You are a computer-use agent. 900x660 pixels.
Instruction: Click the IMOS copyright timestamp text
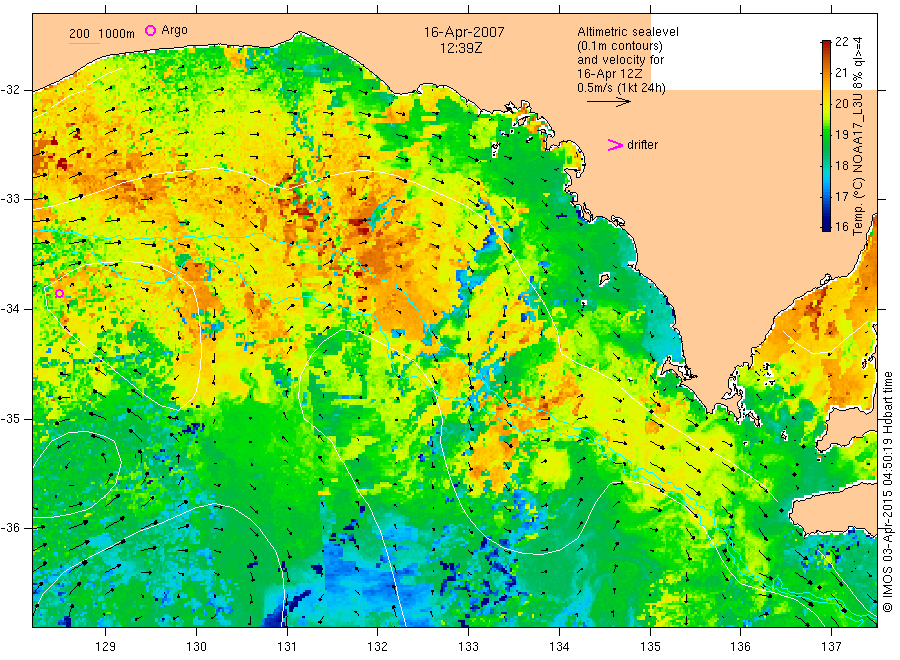coord(887,491)
